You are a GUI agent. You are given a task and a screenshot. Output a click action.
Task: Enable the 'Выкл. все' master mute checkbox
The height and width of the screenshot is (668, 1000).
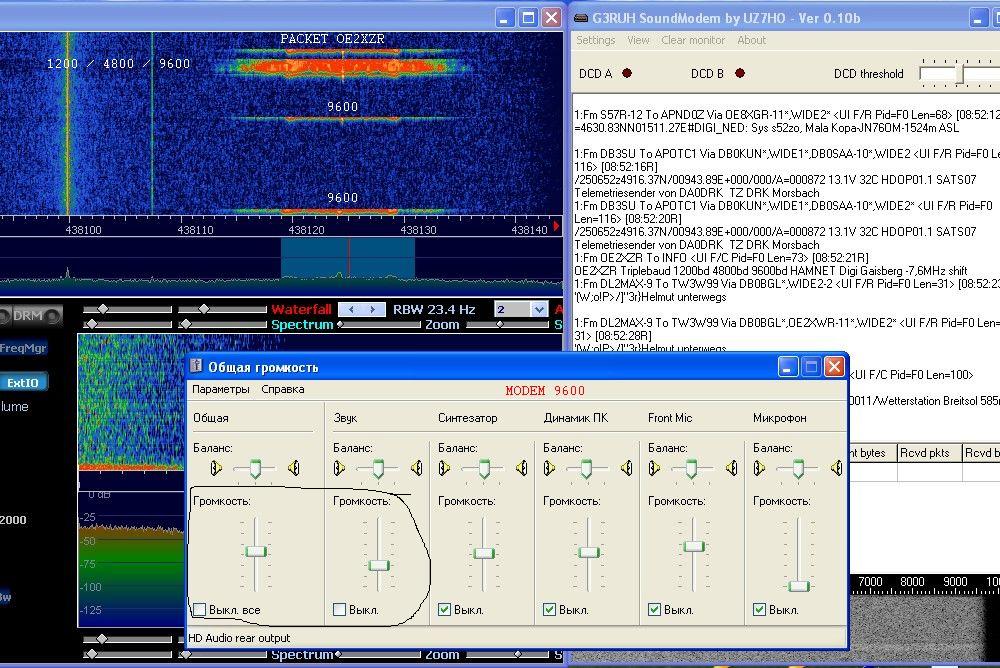point(201,609)
